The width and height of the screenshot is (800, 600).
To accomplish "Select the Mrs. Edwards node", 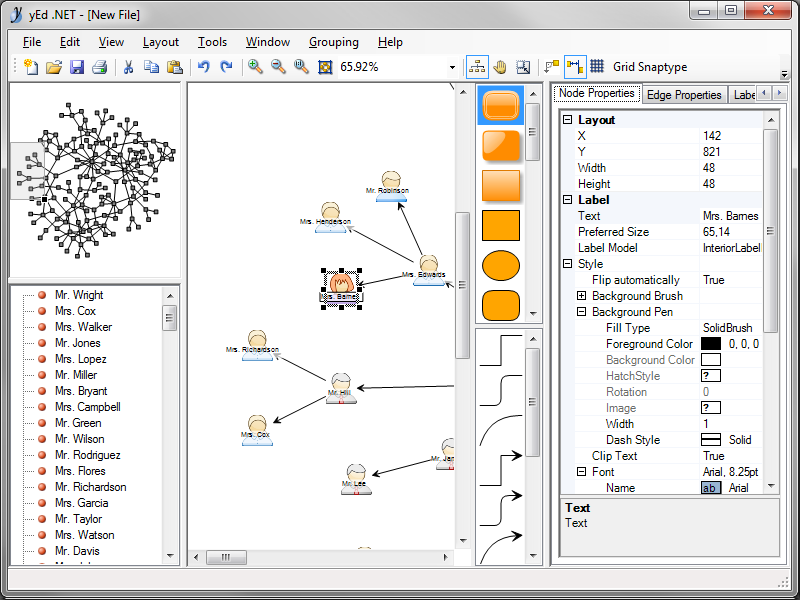I will (x=429, y=270).
